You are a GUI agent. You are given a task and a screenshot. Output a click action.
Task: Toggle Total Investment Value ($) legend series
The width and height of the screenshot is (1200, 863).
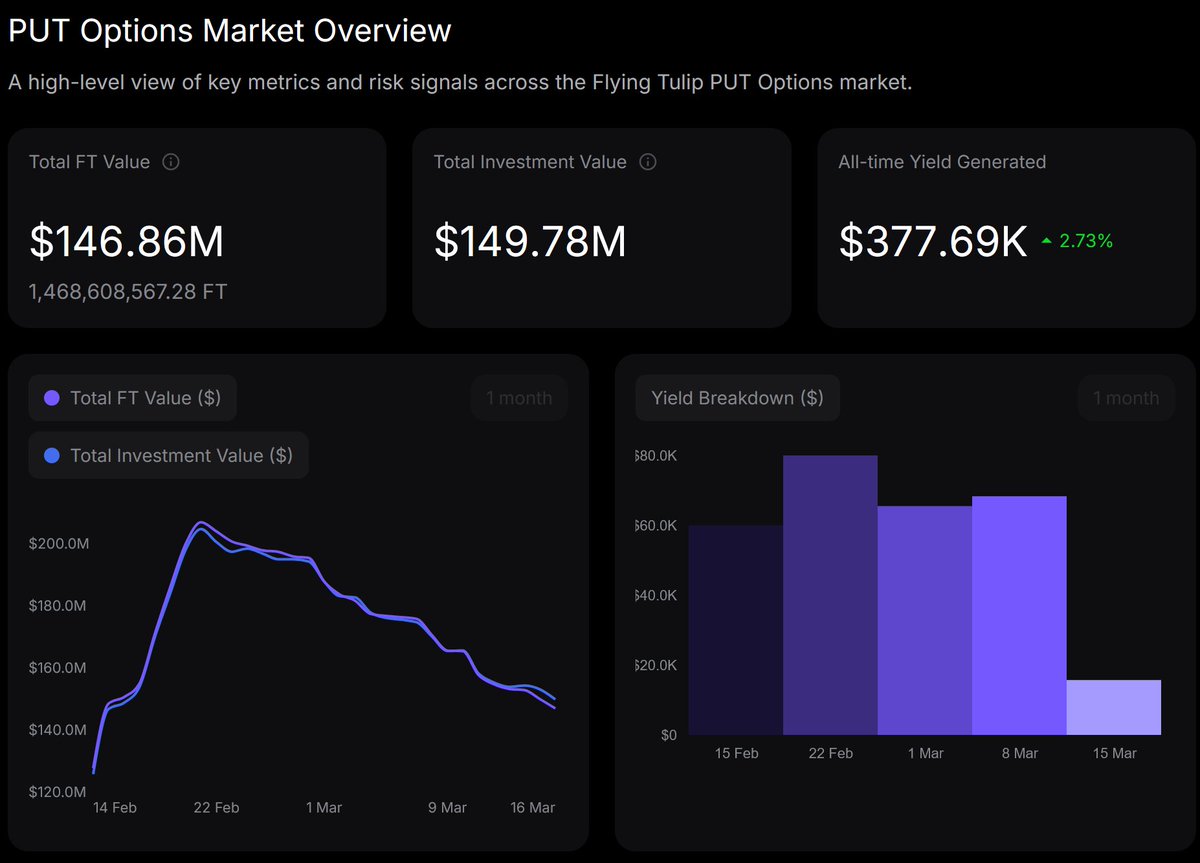(169, 455)
